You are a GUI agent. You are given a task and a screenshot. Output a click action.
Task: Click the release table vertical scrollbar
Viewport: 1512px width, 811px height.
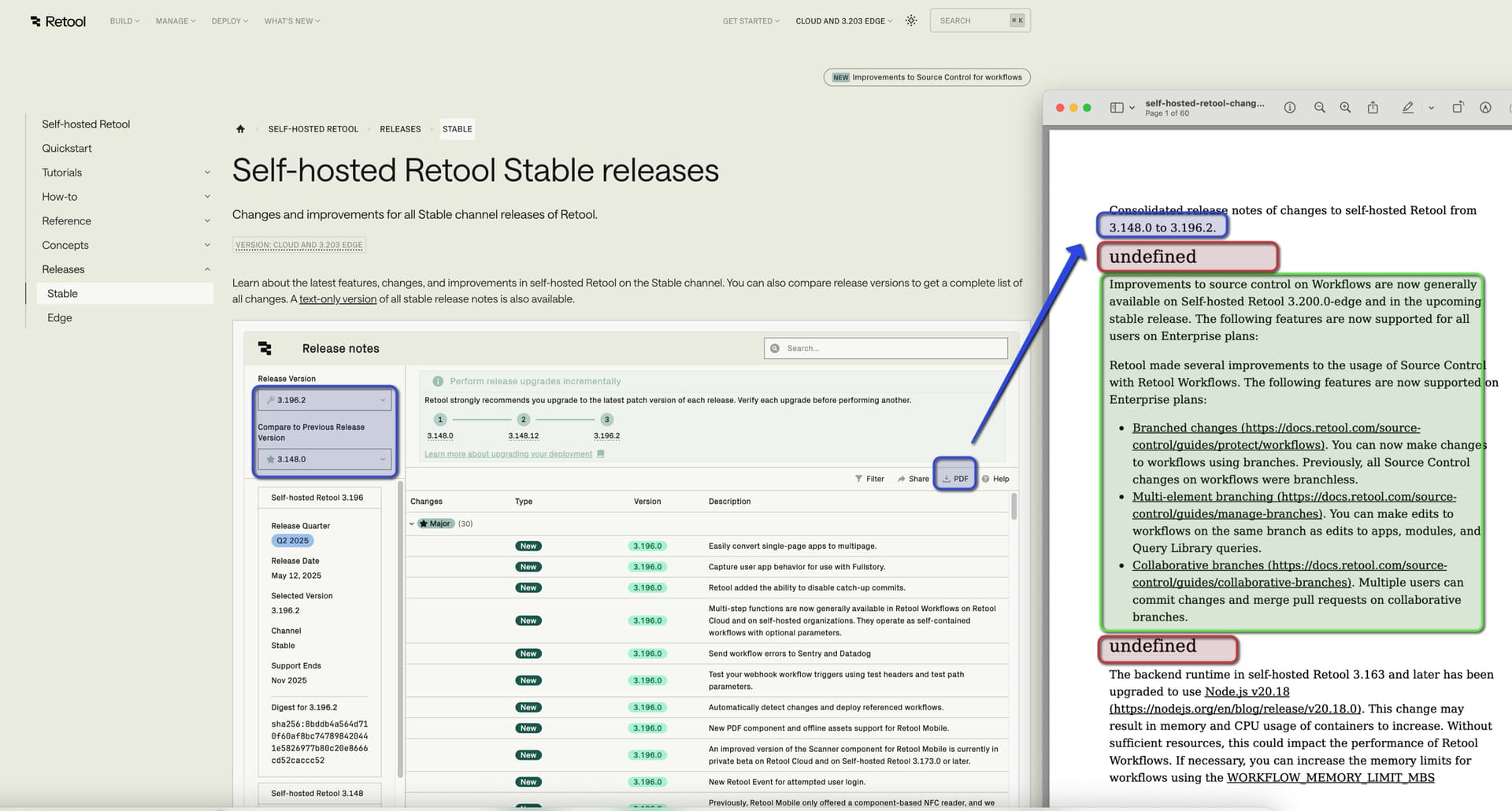tap(1014, 505)
